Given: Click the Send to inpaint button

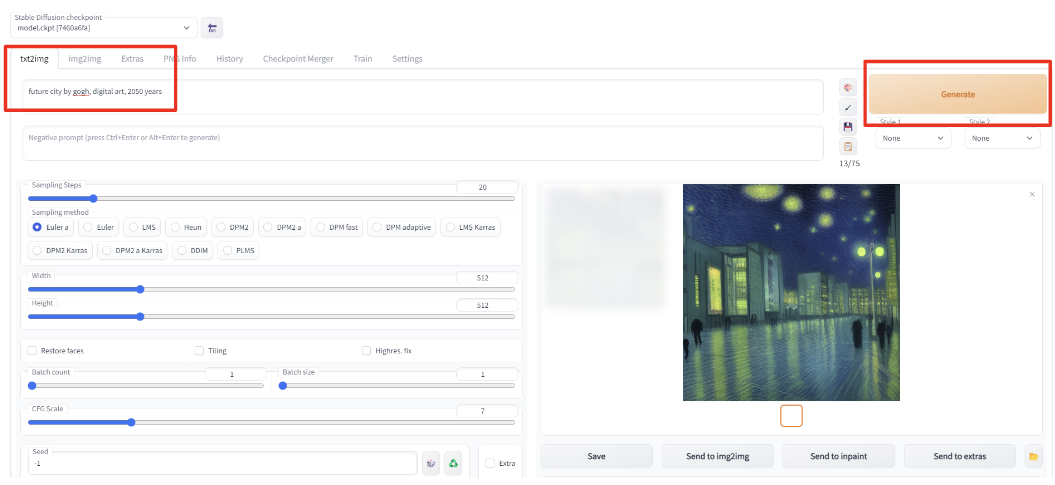Looking at the screenshot, I should coord(838,456).
